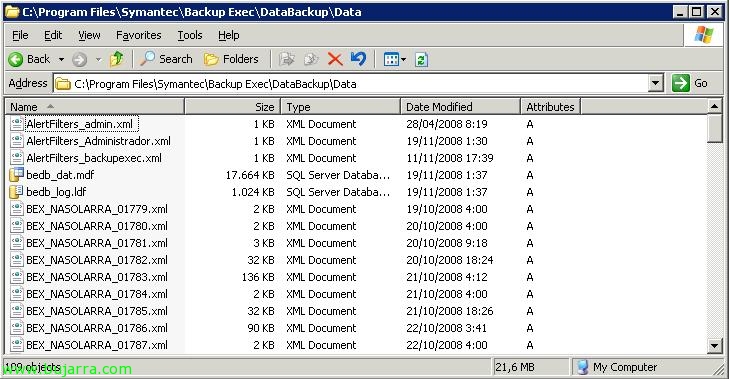Select the BEX_NASOLARRA_01783.xml file icon

click(x=17, y=277)
